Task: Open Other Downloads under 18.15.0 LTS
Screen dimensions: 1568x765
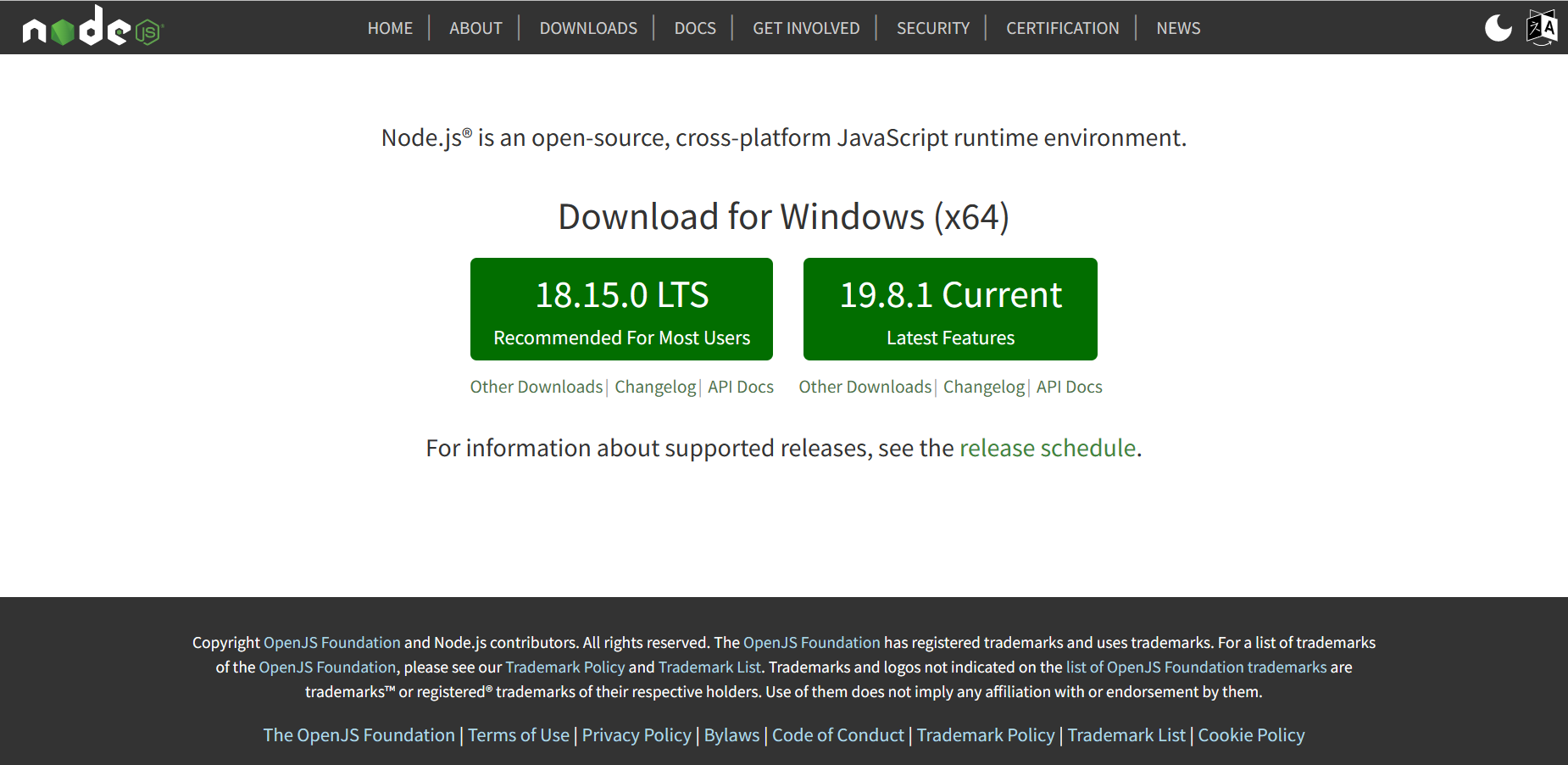Action: (x=537, y=387)
